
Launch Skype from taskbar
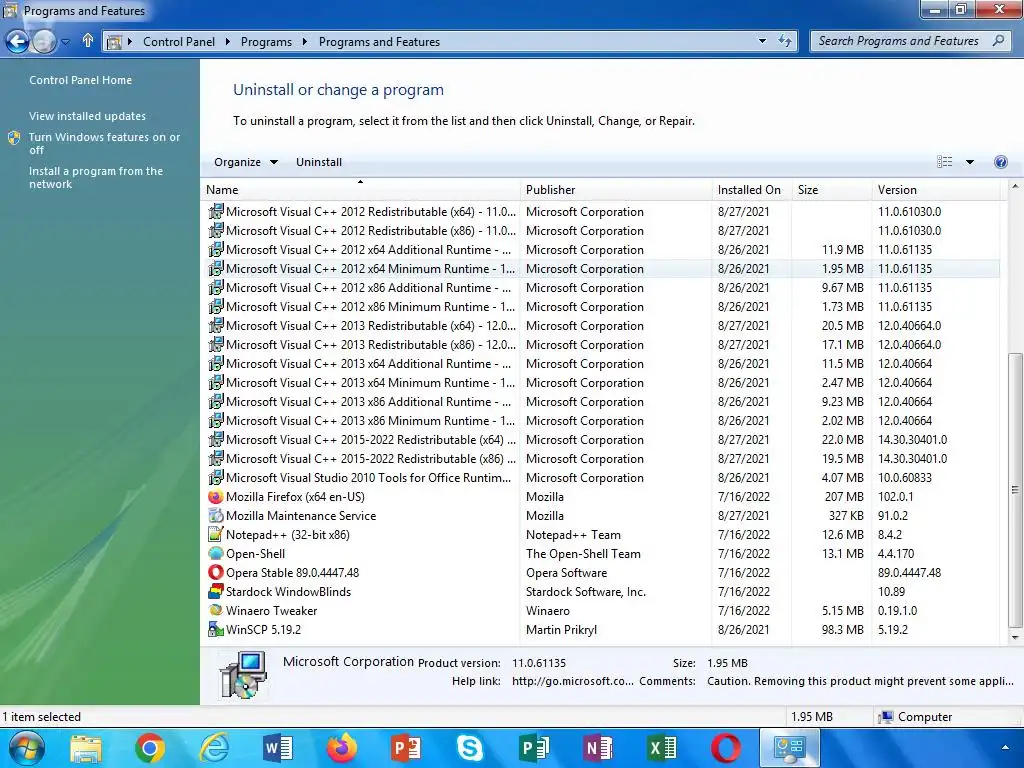[470, 748]
